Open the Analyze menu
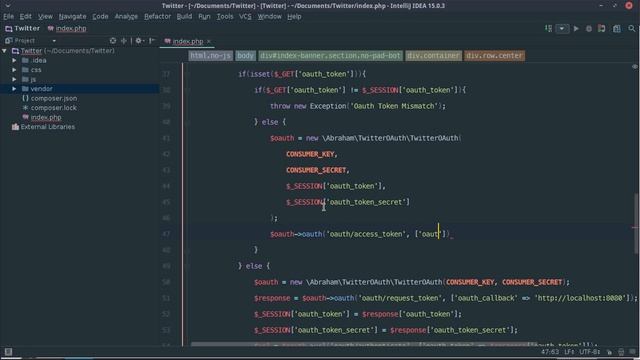 point(126,17)
